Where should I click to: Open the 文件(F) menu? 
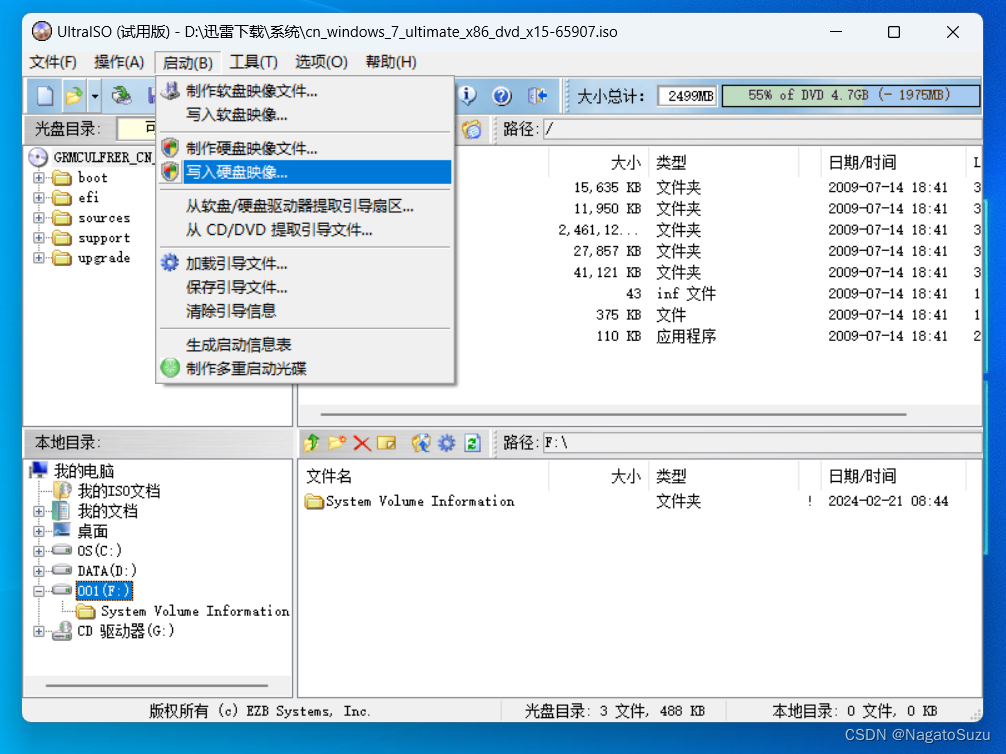pos(53,62)
